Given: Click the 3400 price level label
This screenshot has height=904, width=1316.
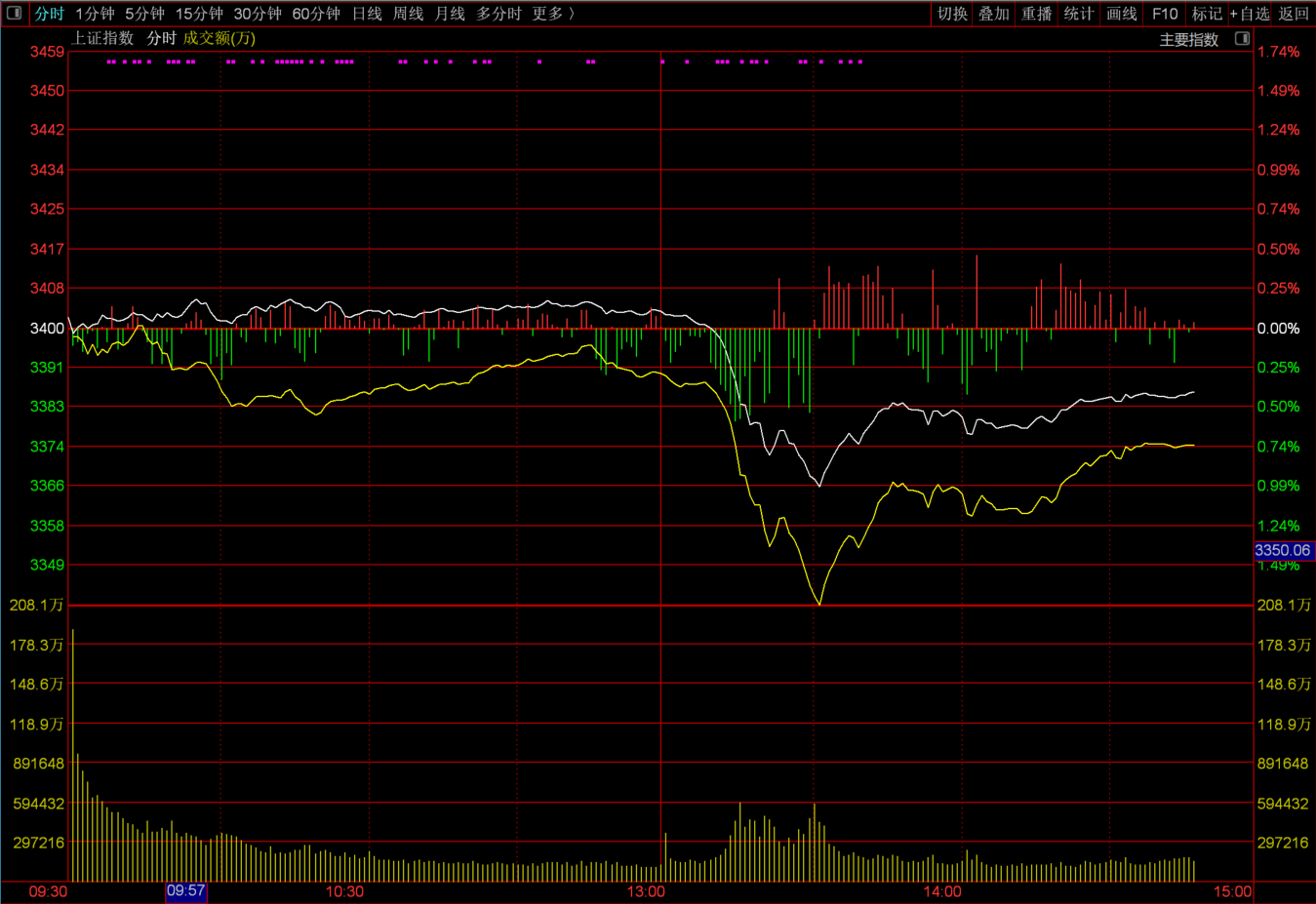Looking at the screenshot, I should (x=48, y=328).
